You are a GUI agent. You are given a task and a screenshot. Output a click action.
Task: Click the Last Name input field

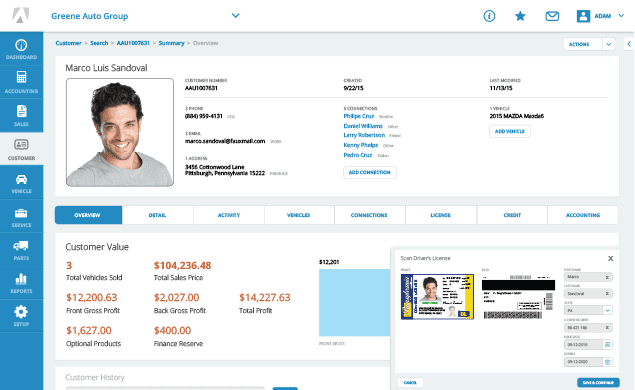[x=588, y=294]
